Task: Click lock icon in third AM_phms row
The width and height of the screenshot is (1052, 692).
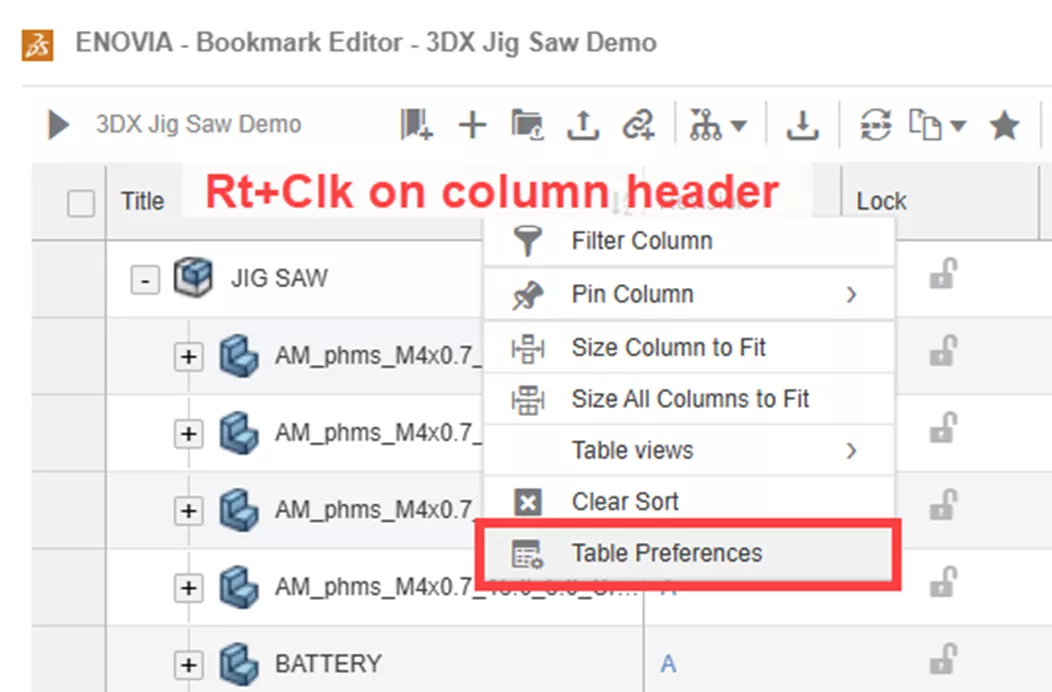Action: (943, 505)
